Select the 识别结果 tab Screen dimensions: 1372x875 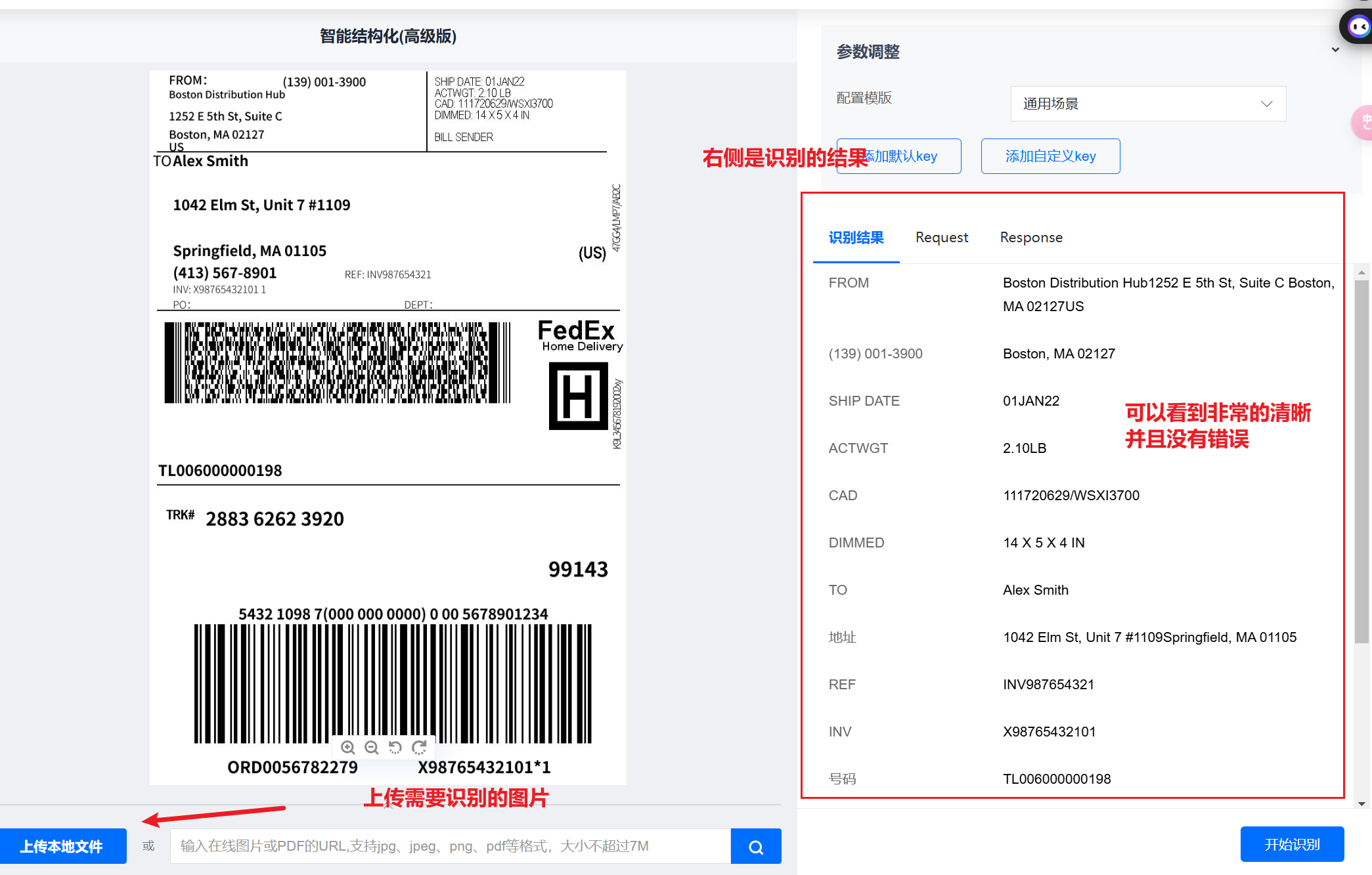856,238
